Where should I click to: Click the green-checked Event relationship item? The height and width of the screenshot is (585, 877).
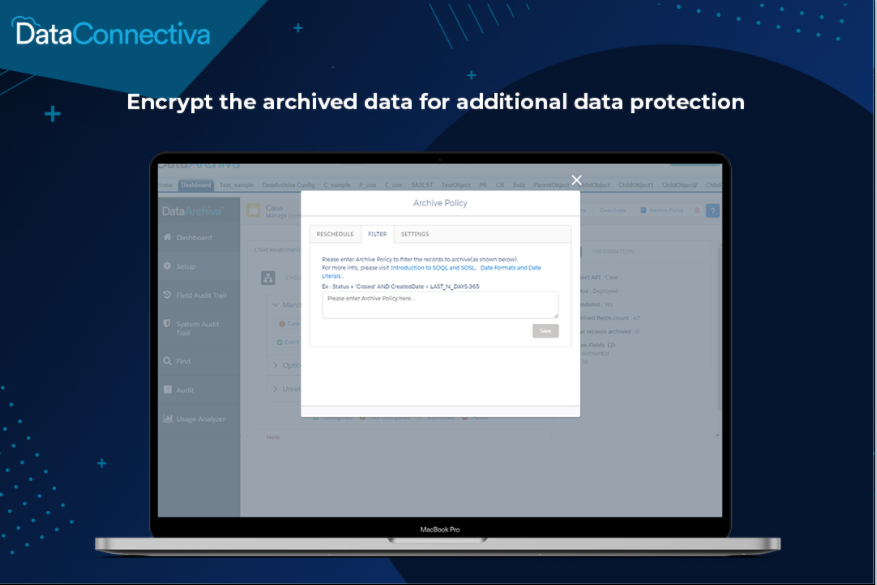click(x=289, y=342)
